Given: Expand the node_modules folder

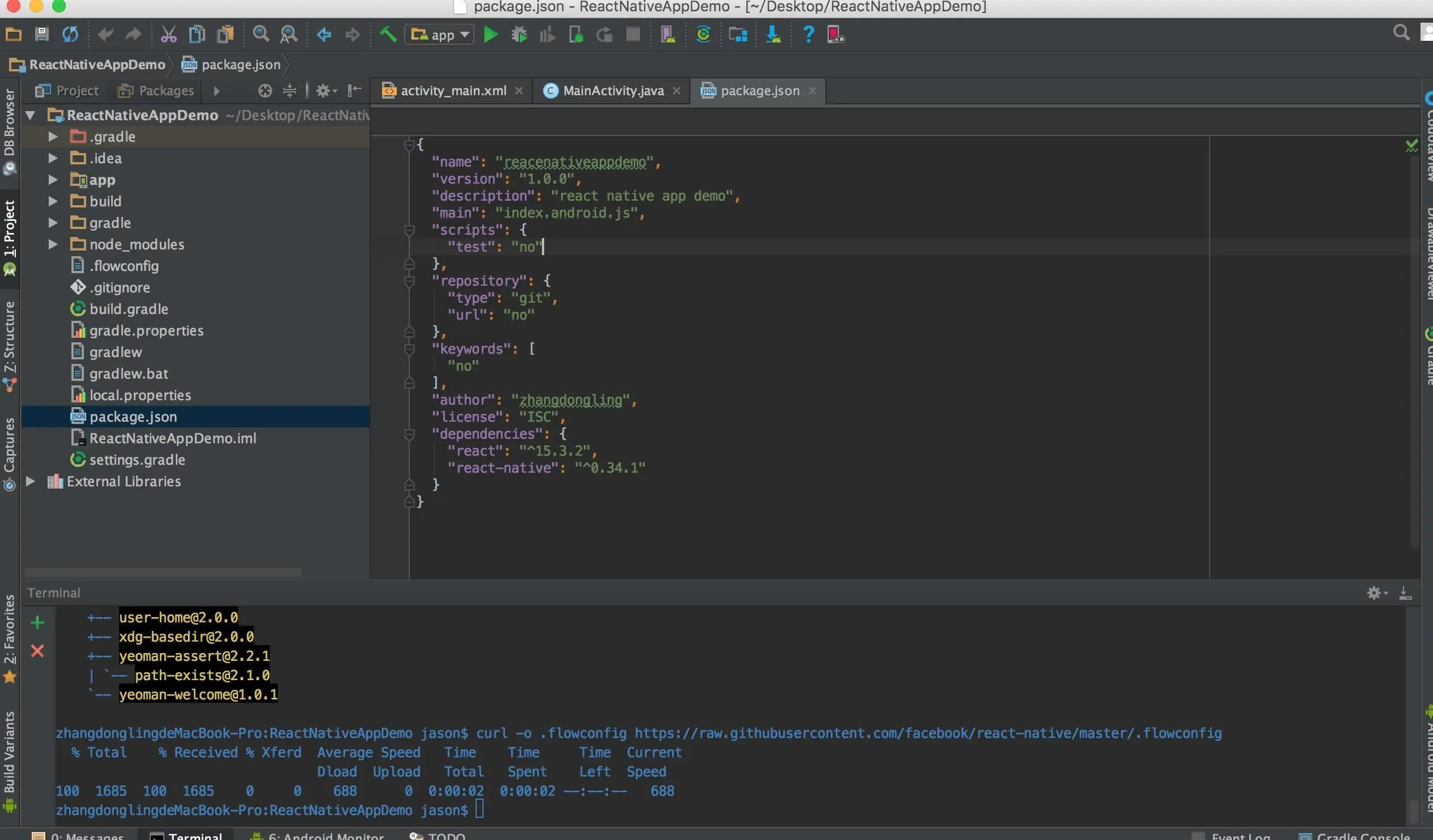Looking at the screenshot, I should click(x=53, y=244).
